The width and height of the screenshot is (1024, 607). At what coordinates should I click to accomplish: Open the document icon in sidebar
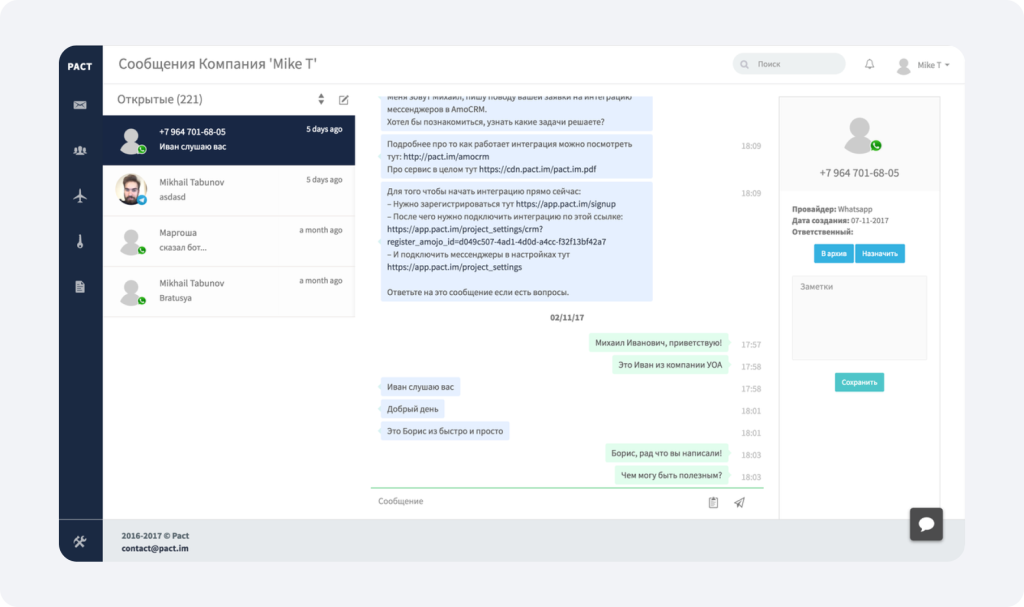80,287
